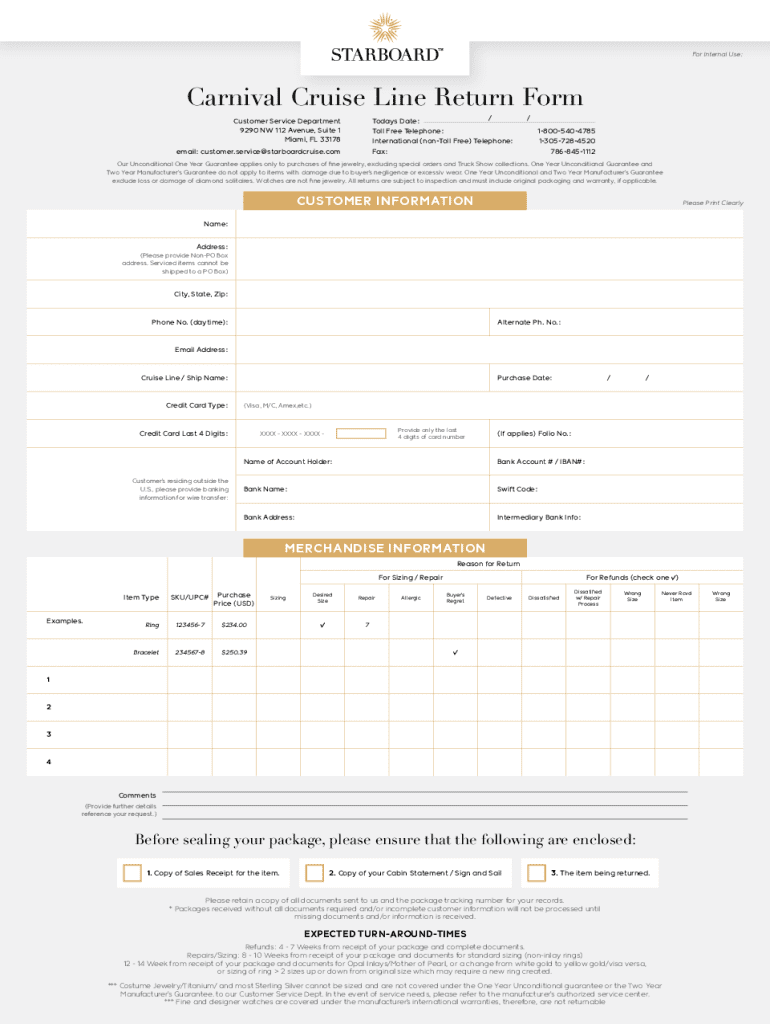The width and height of the screenshot is (770, 1024).
Task: Click the Starboard starburst logo
Action: 384,28
